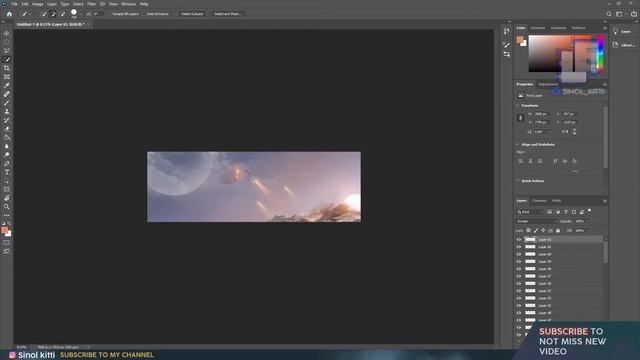
Task: Hide Layer 58 visibility eye
Action: 519,269
